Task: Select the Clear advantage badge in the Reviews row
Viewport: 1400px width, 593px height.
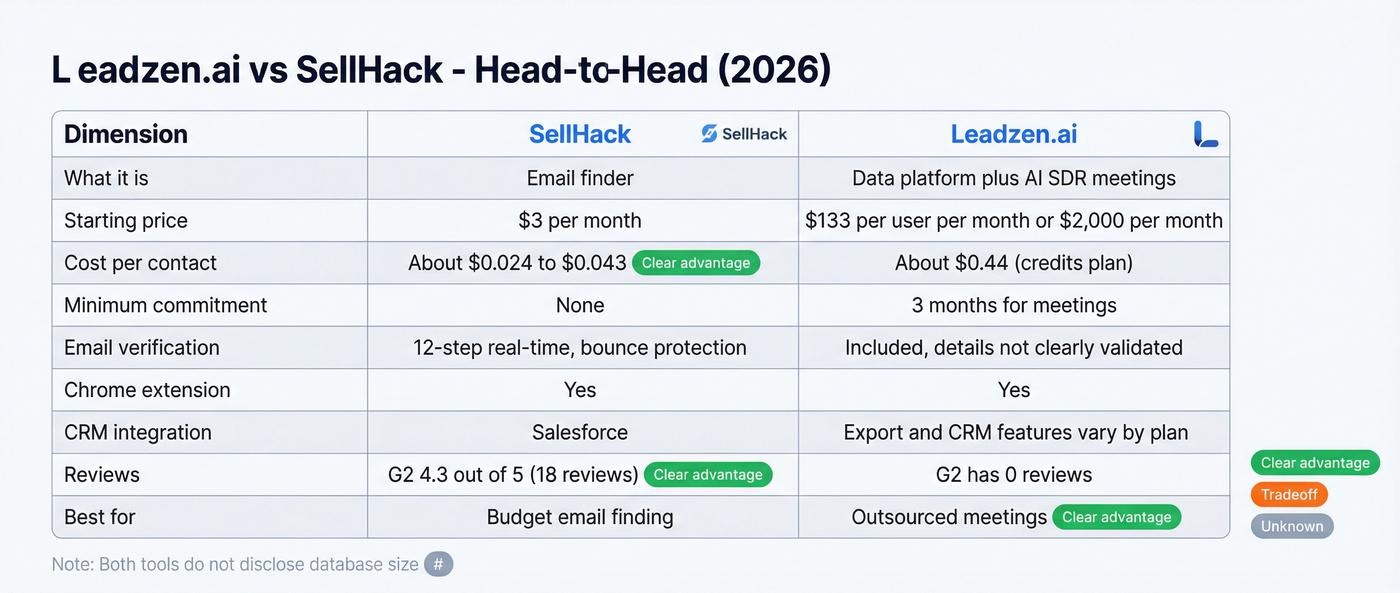Action: 708,475
